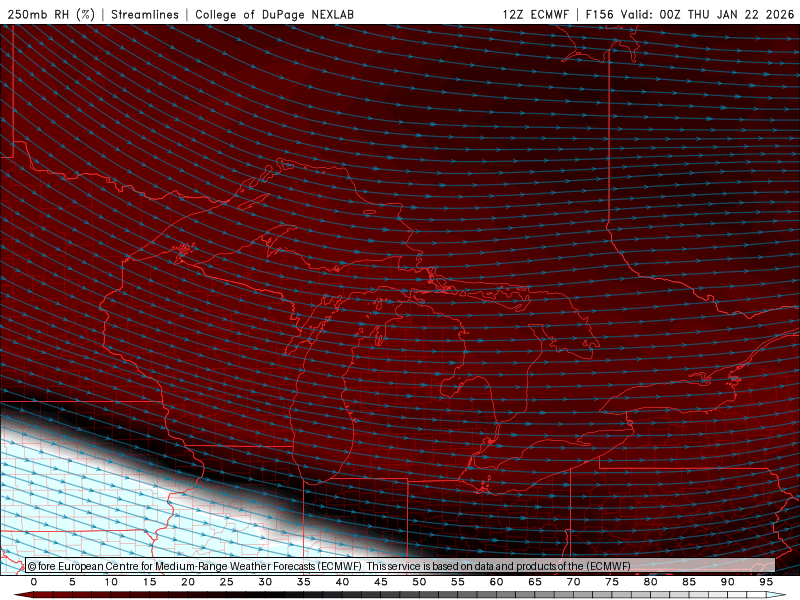This screenshot has height=600, width=800.
Task: Select the "25" value on the scale
Action: (227, 582)
